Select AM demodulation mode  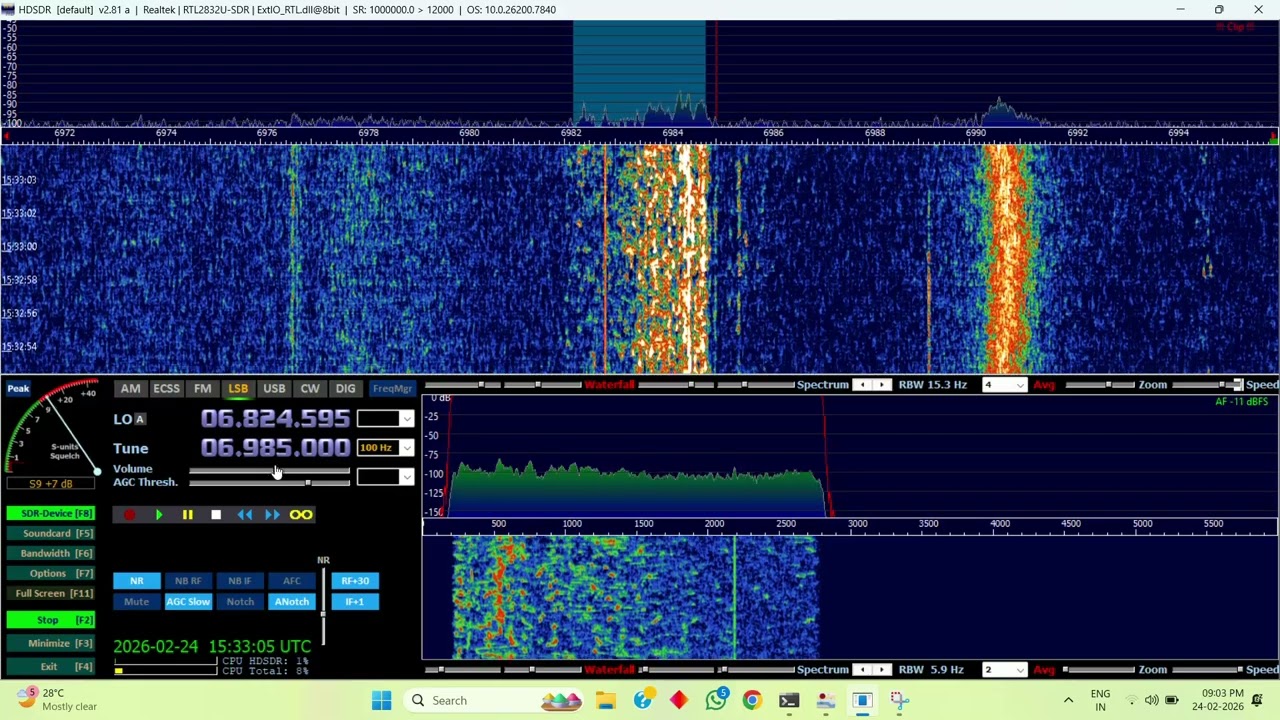tap(130, 389)
